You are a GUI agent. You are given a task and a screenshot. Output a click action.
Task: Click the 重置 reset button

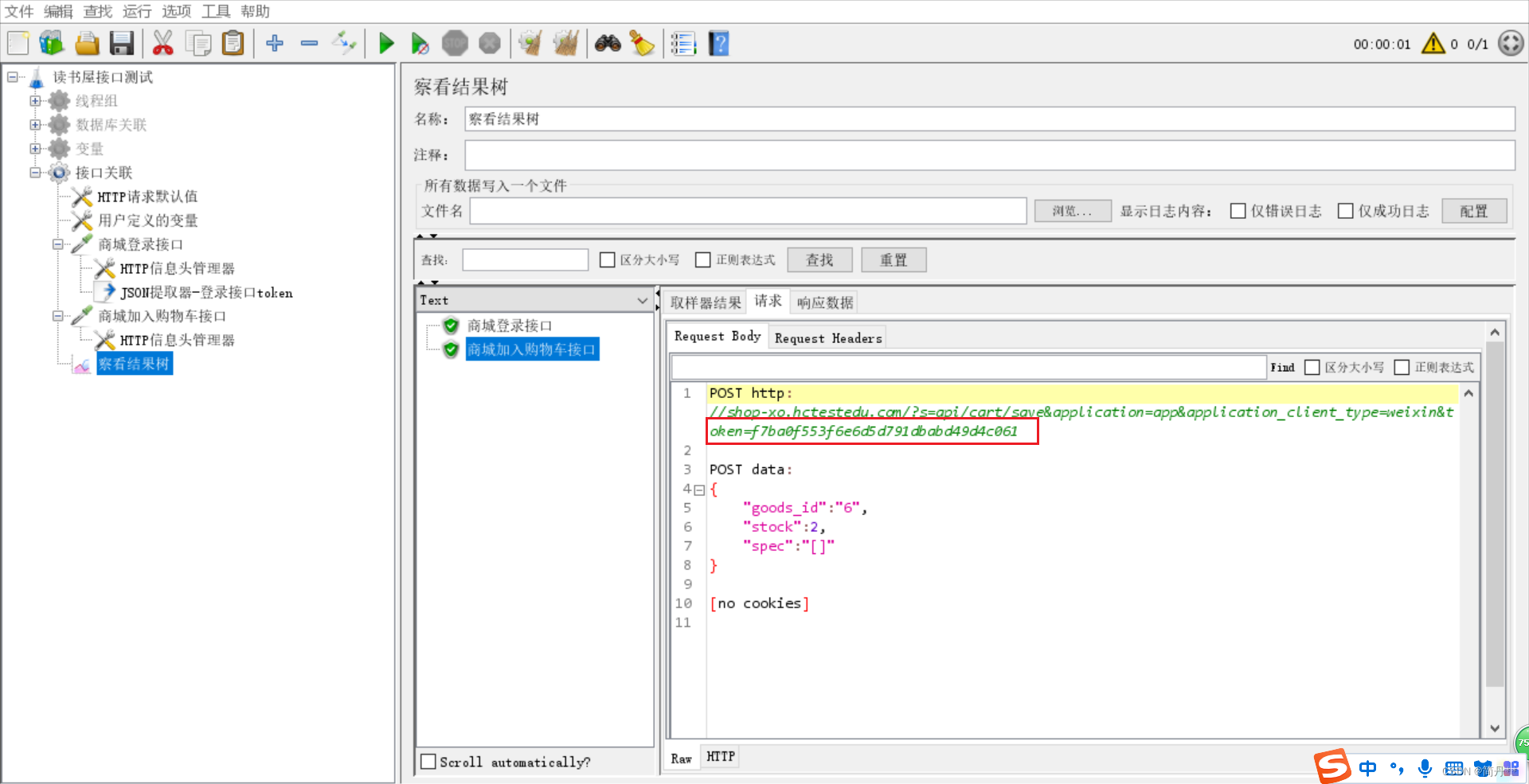(894, 260)
